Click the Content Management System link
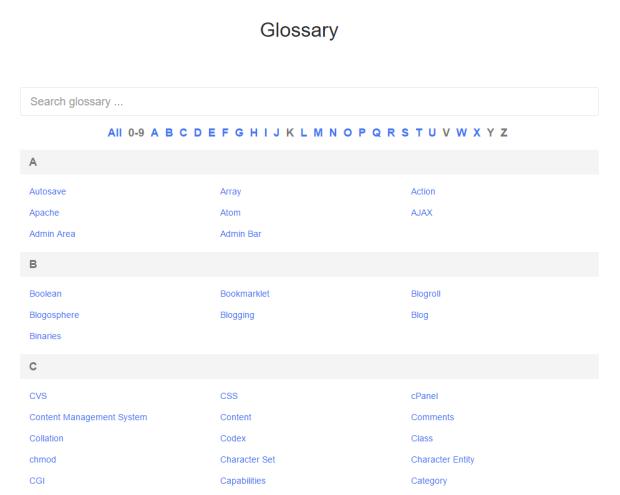This screenshot has width=620, height=495. coord(88,417)
